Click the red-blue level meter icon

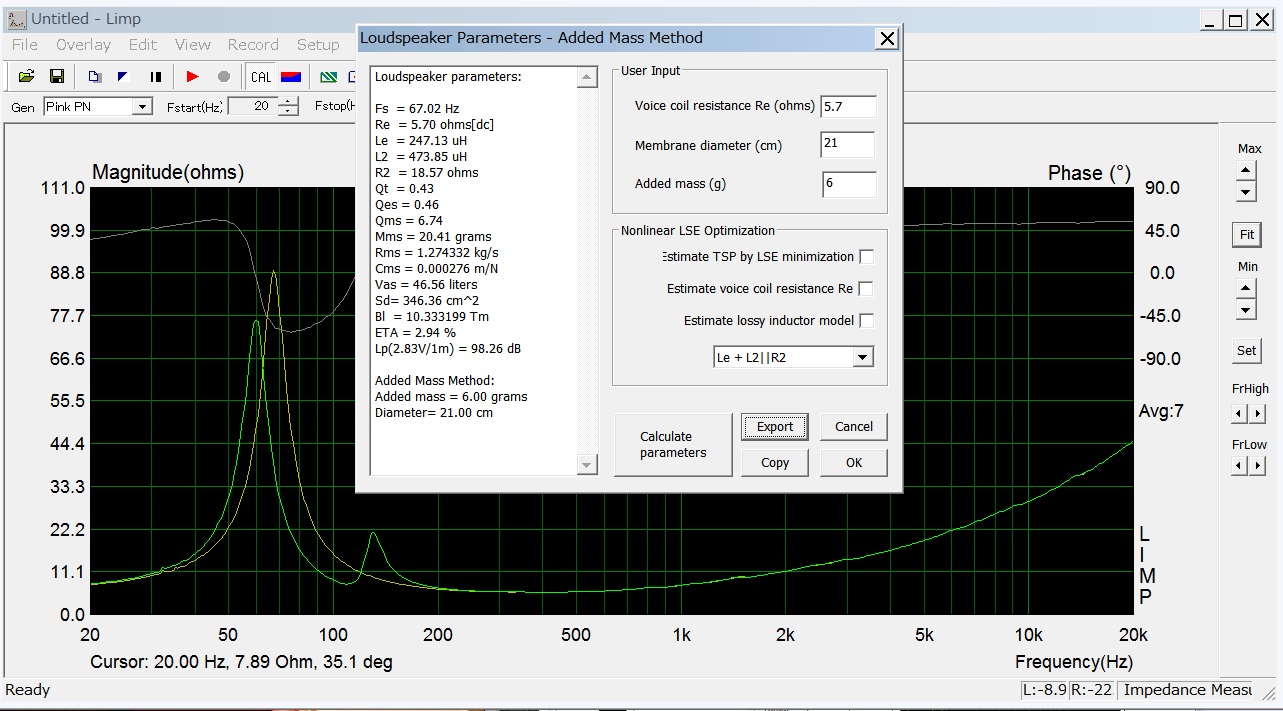click(x=291, y=76)
